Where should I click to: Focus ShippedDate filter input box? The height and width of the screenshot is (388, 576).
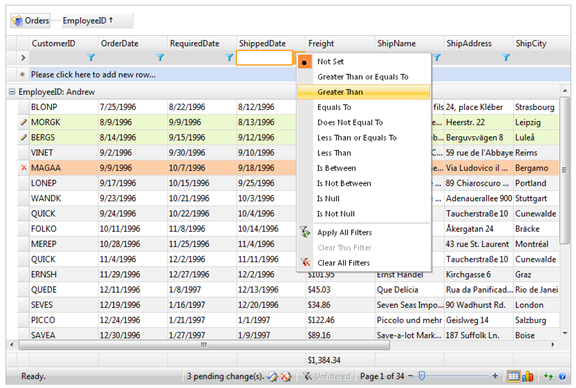pyautogui.click(x=264, y=58)
